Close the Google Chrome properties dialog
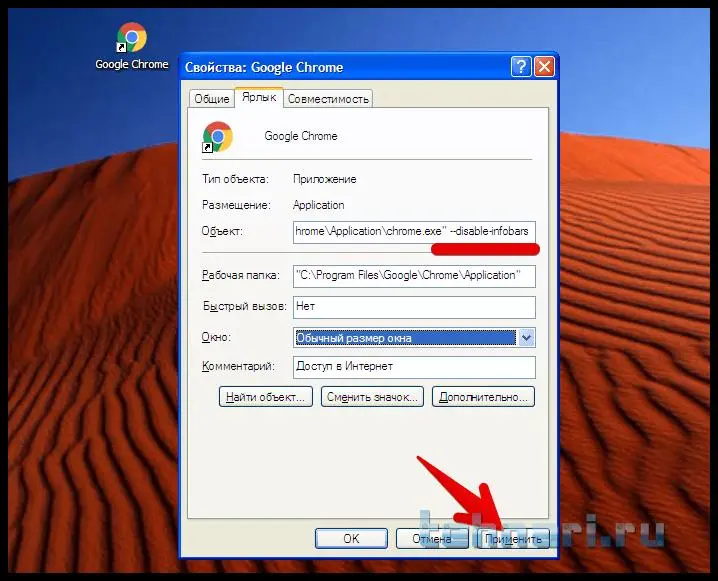Viewport: 718px width, 581px height. pos(544,67)
